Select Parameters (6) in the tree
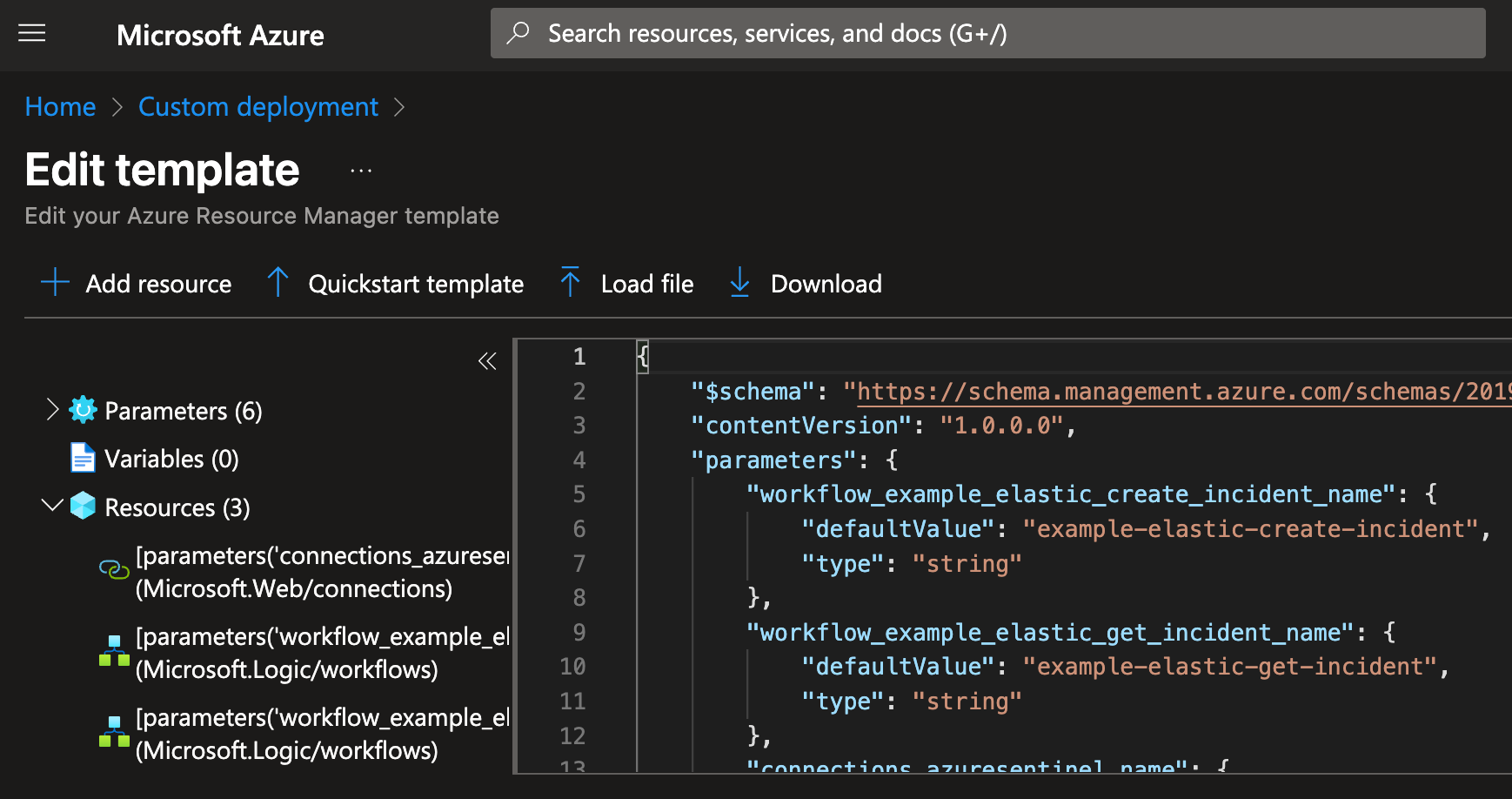The width and height of the screenshot is (1512, 799). 184,411
